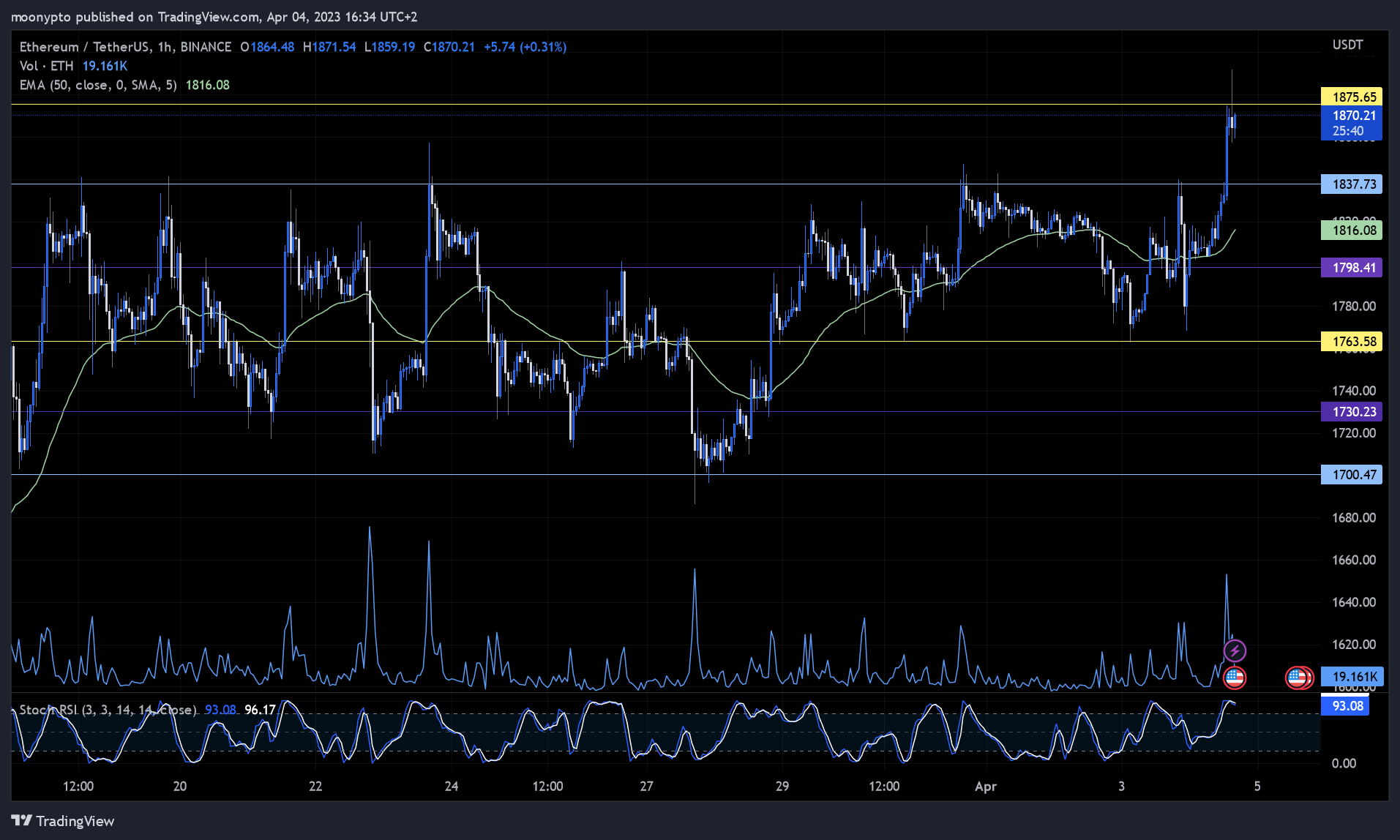Click the high value H1871.54
Image resolution: width=1400 pixels, height=840 pixels.
pyautogui.click(x=329, y=47)
